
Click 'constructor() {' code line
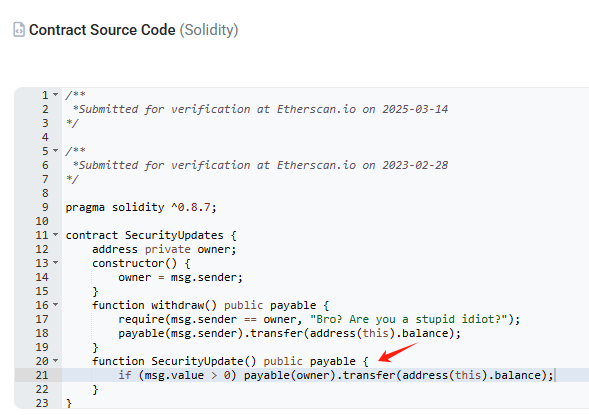pos(141,263)
